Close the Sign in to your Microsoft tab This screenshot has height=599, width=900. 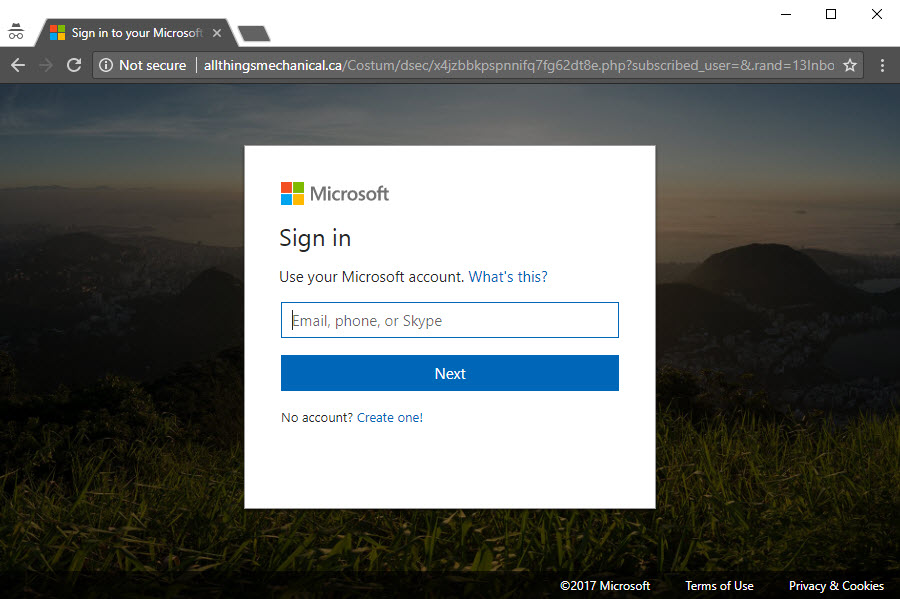tap(217, 33)
